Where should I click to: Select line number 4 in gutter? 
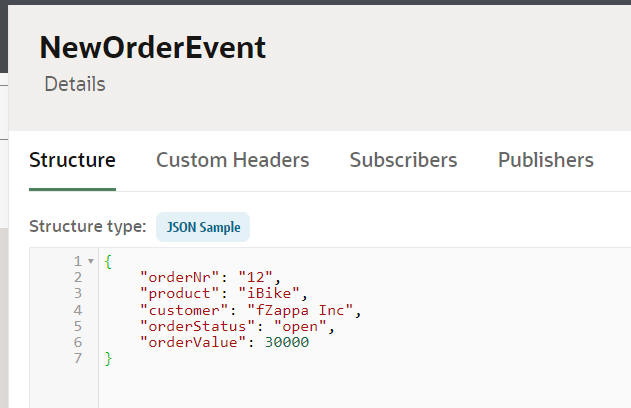tap(77, 310)
